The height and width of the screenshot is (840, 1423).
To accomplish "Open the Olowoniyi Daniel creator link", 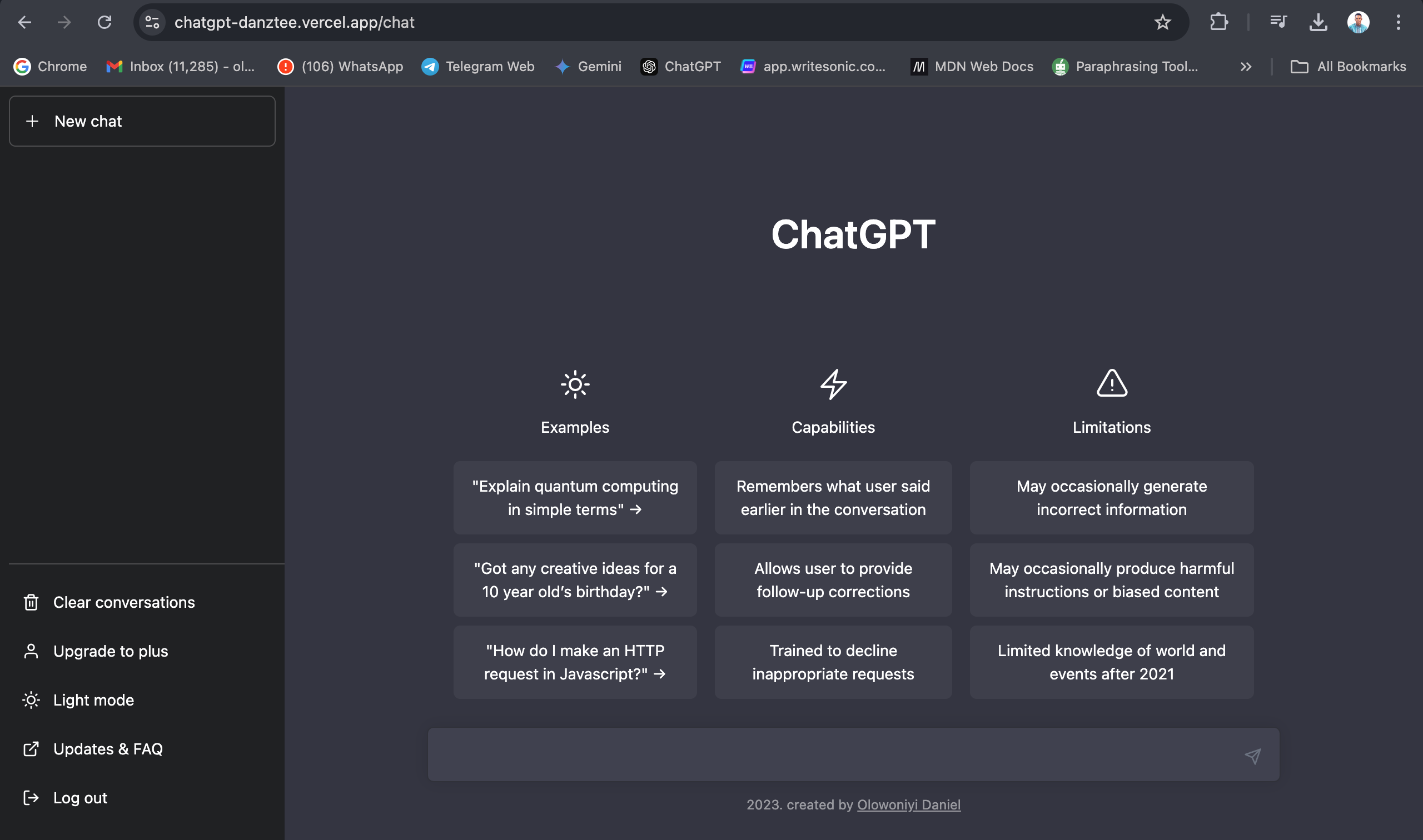I will (908, 804).
